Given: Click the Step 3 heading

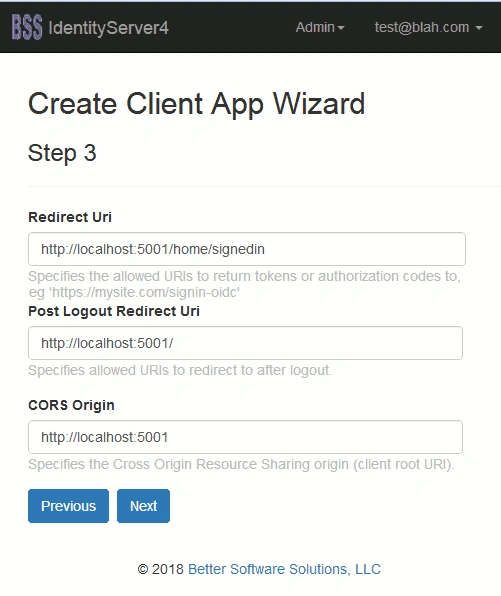Looking at the screenshot, I should click(62, 153).
